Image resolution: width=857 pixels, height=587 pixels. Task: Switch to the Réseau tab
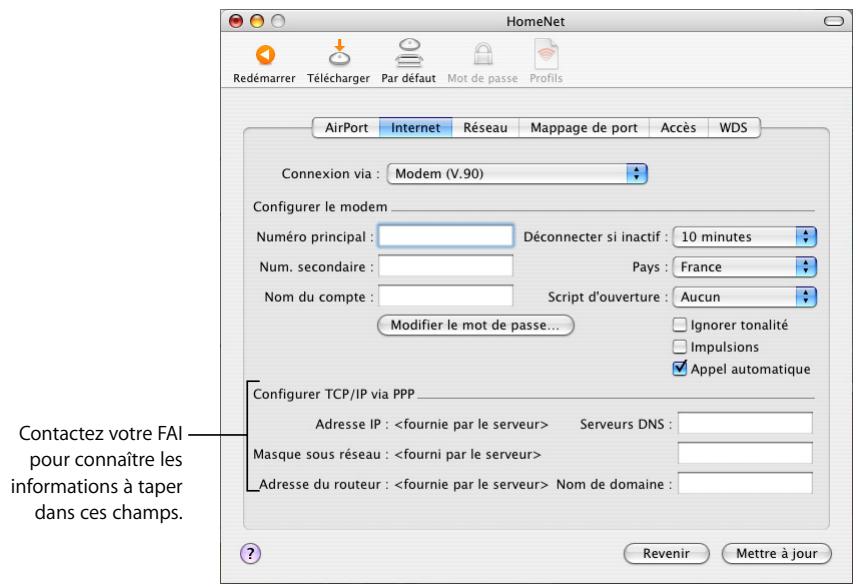[485, 127]
